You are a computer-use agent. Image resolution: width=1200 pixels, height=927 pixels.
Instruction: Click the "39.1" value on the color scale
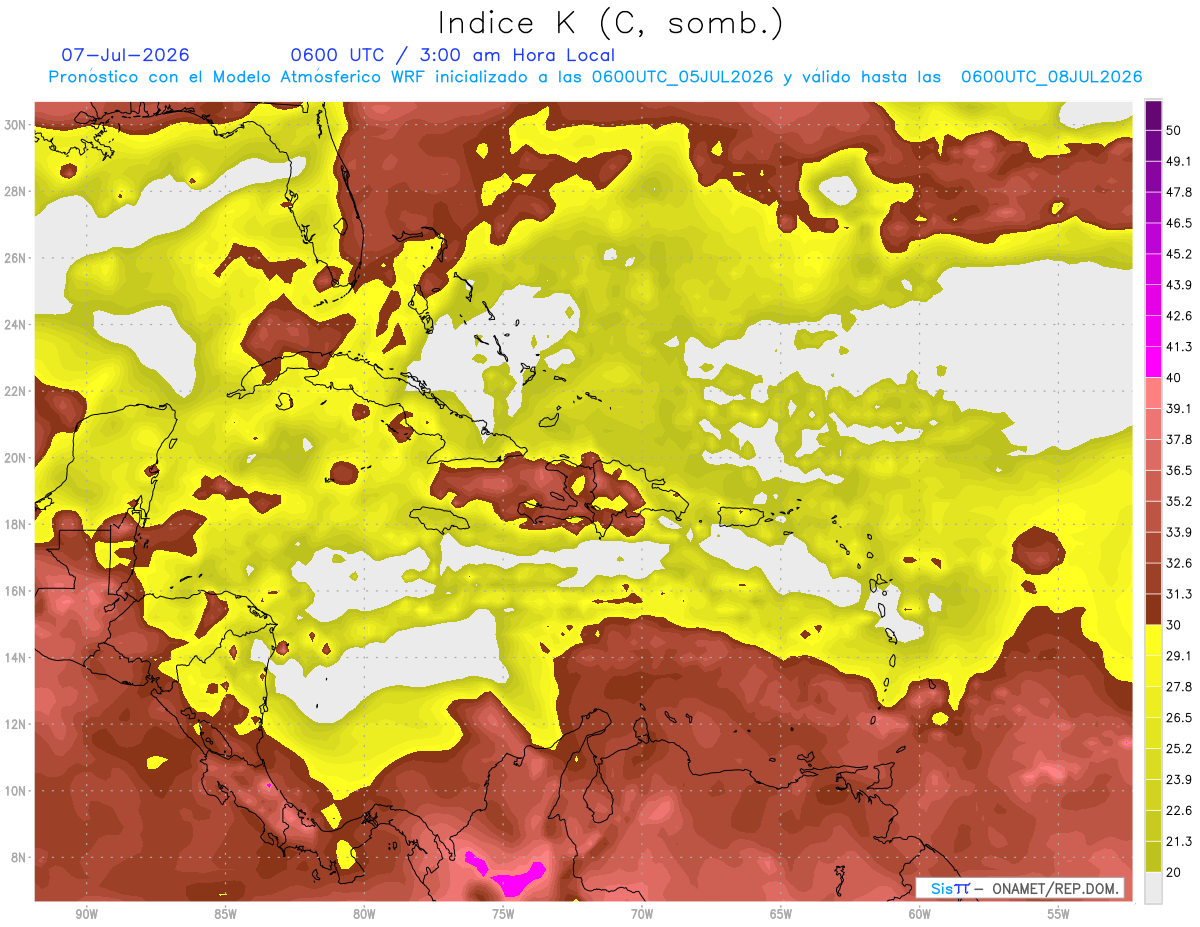click(1179, 408)
